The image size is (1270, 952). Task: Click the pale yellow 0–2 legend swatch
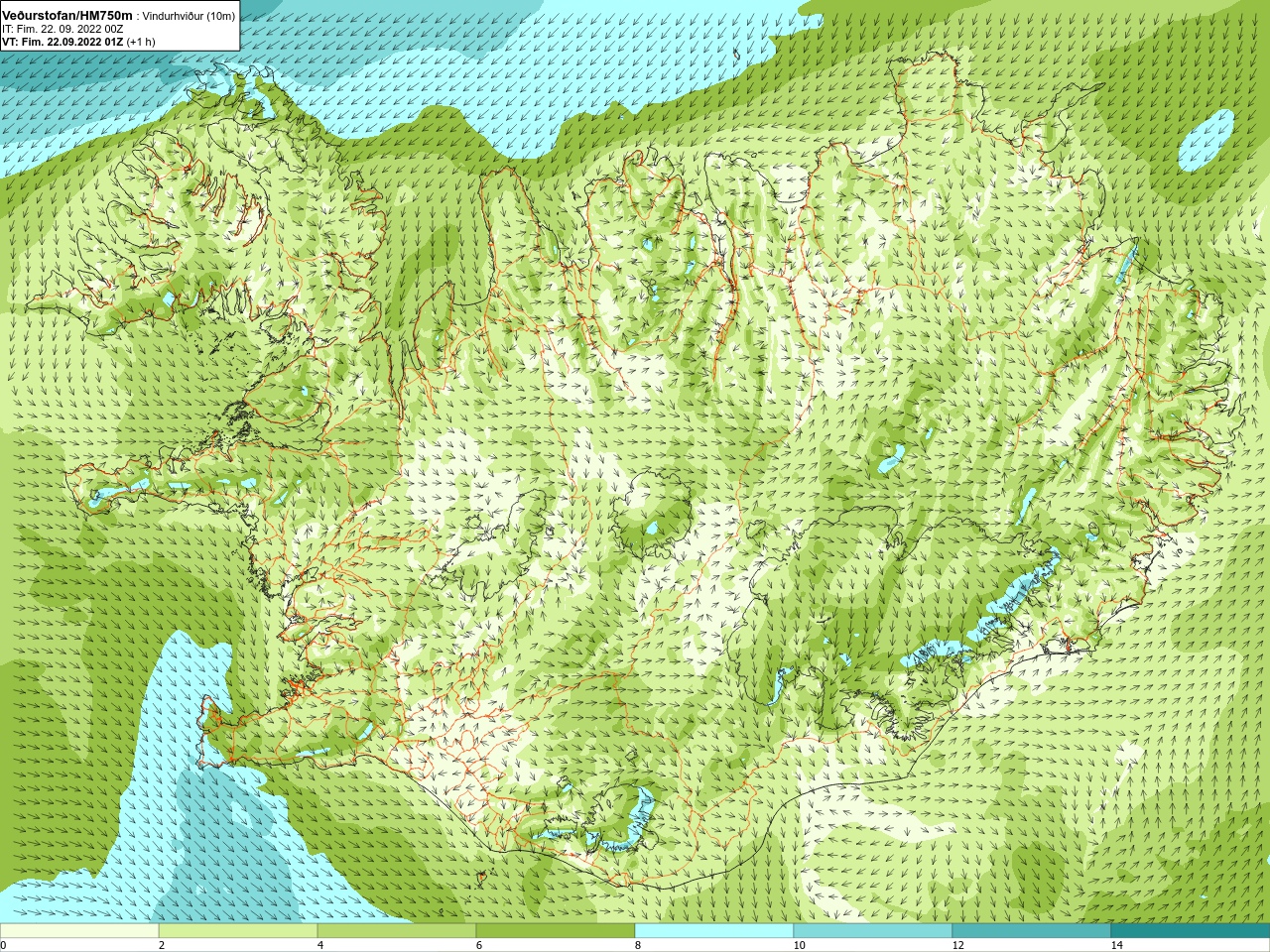[x=79, y=931]
